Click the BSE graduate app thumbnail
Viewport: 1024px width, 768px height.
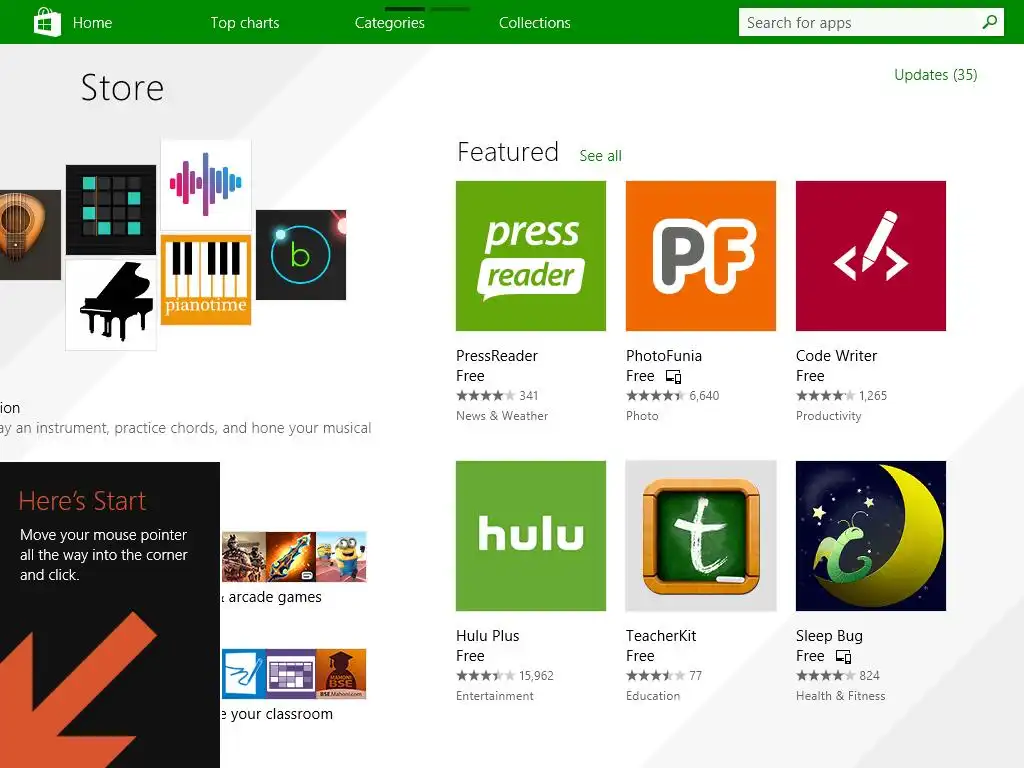pyautogui.click(x=341, y=674)
